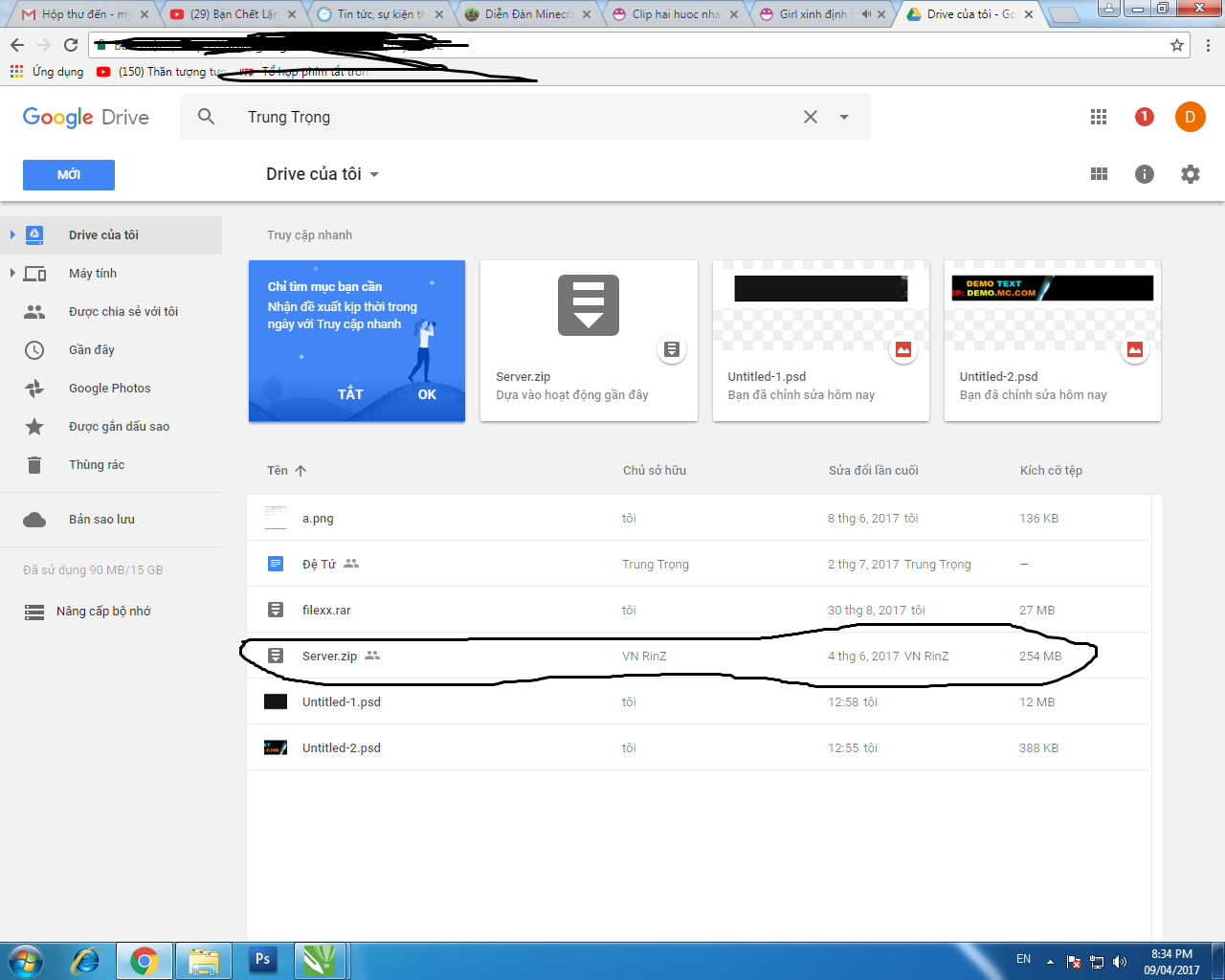
Task: Show details with the info icon
Action: pyautogui.click(x=1145, y=174)
